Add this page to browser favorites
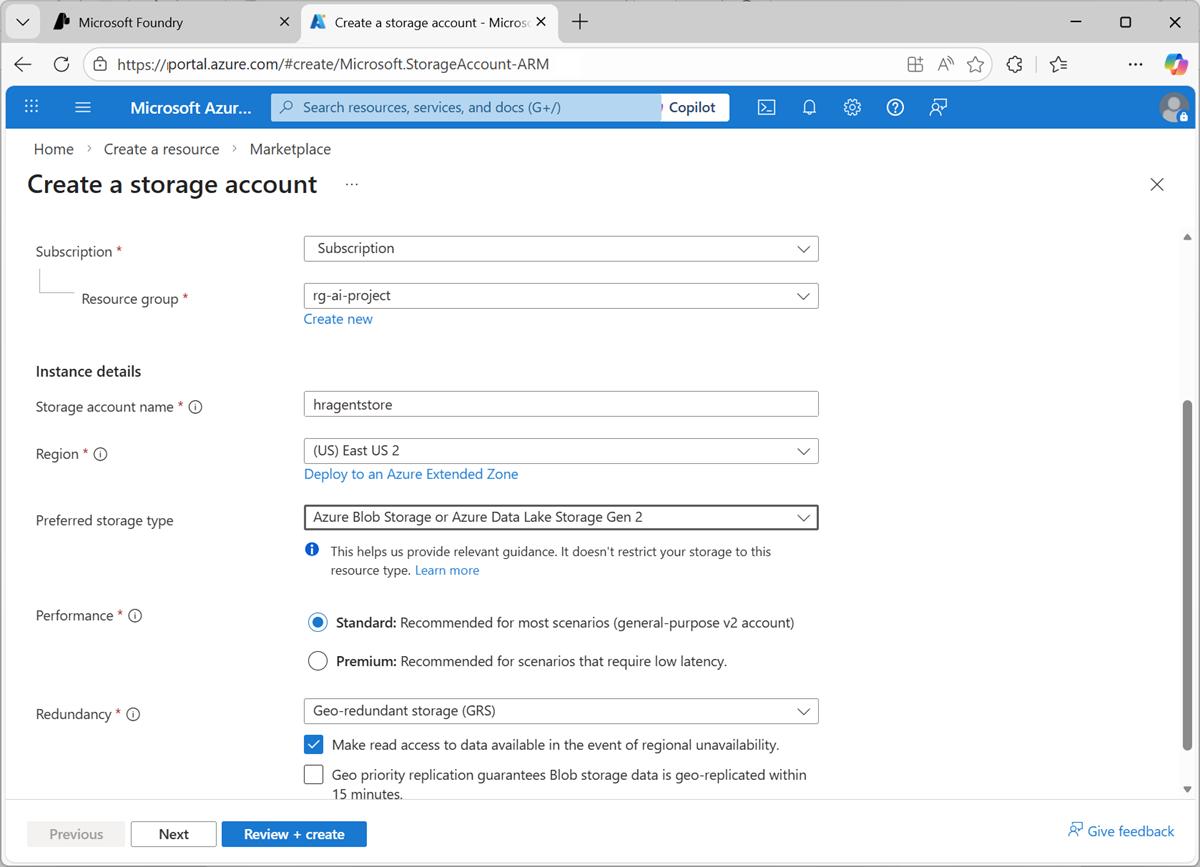Viewport: 1200px width, 867px height. point(975,63)
